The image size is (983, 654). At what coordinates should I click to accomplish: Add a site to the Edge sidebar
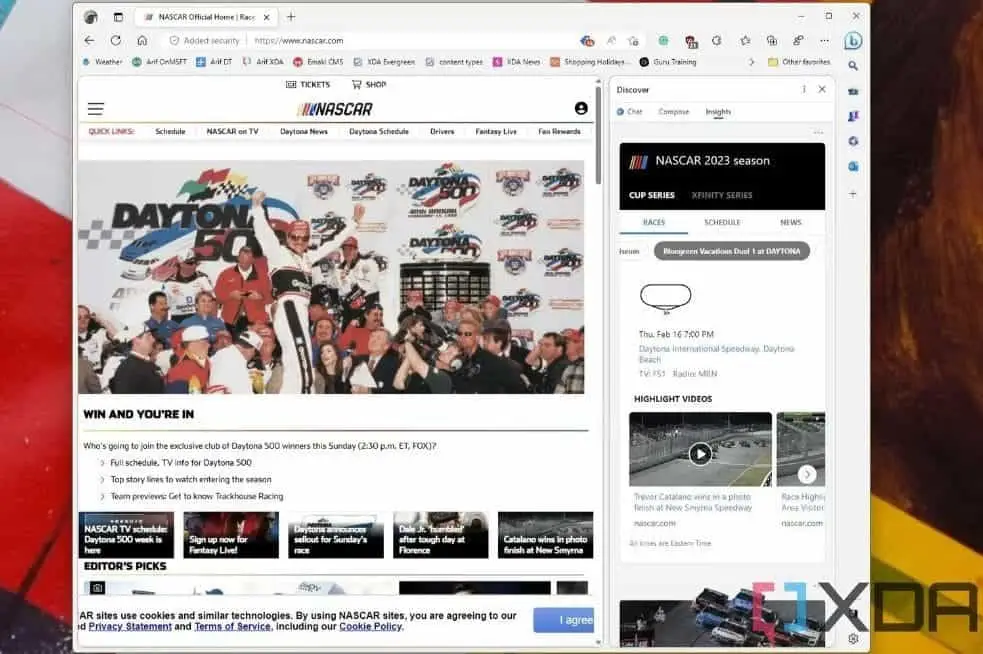pos(853,194)
